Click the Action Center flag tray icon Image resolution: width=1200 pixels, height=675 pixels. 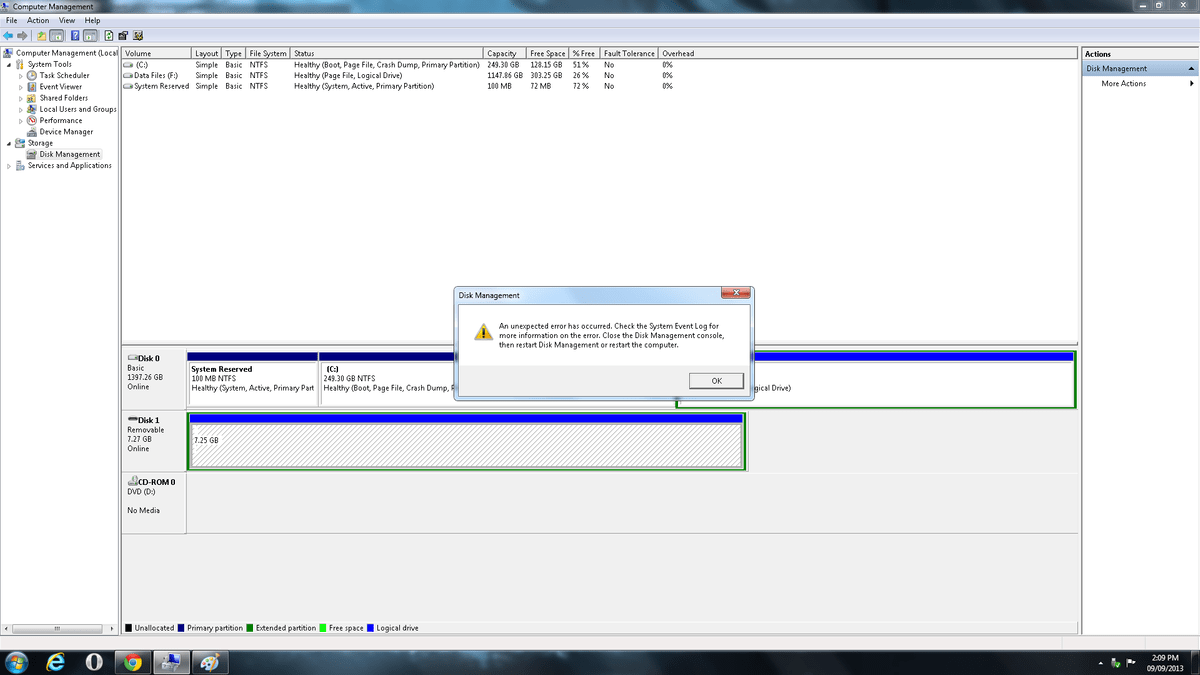1131,662
